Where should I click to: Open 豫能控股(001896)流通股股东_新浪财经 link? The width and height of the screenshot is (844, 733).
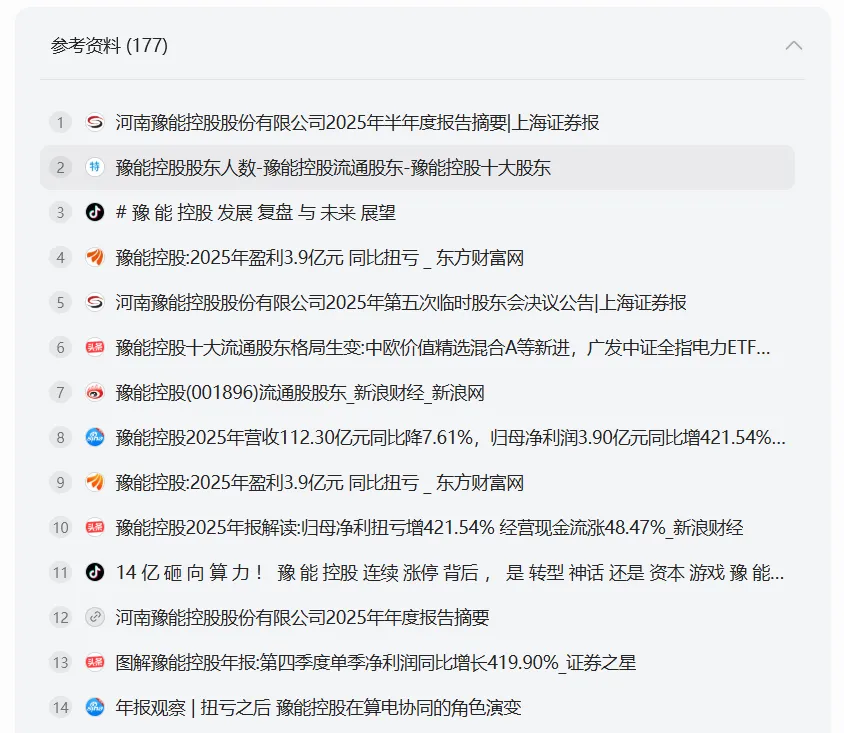(x=300, y=392)
